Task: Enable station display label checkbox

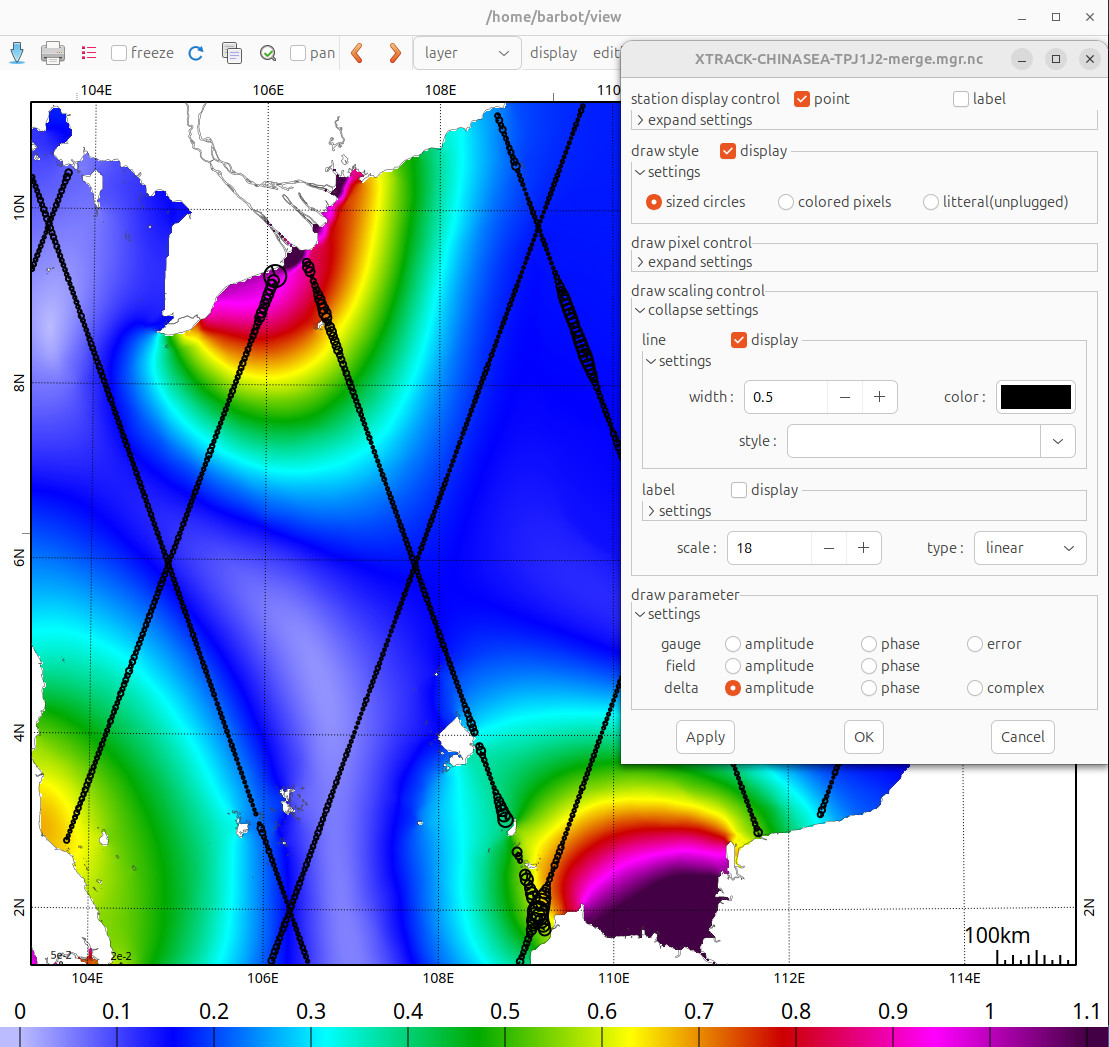Action: 960,99
